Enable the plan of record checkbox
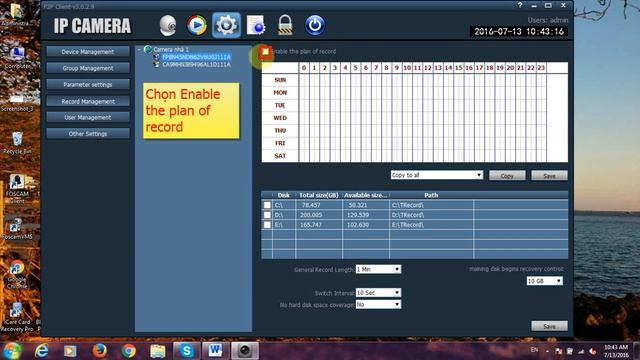640x360 pixels. pyautogui.click(x=265, y=51)
